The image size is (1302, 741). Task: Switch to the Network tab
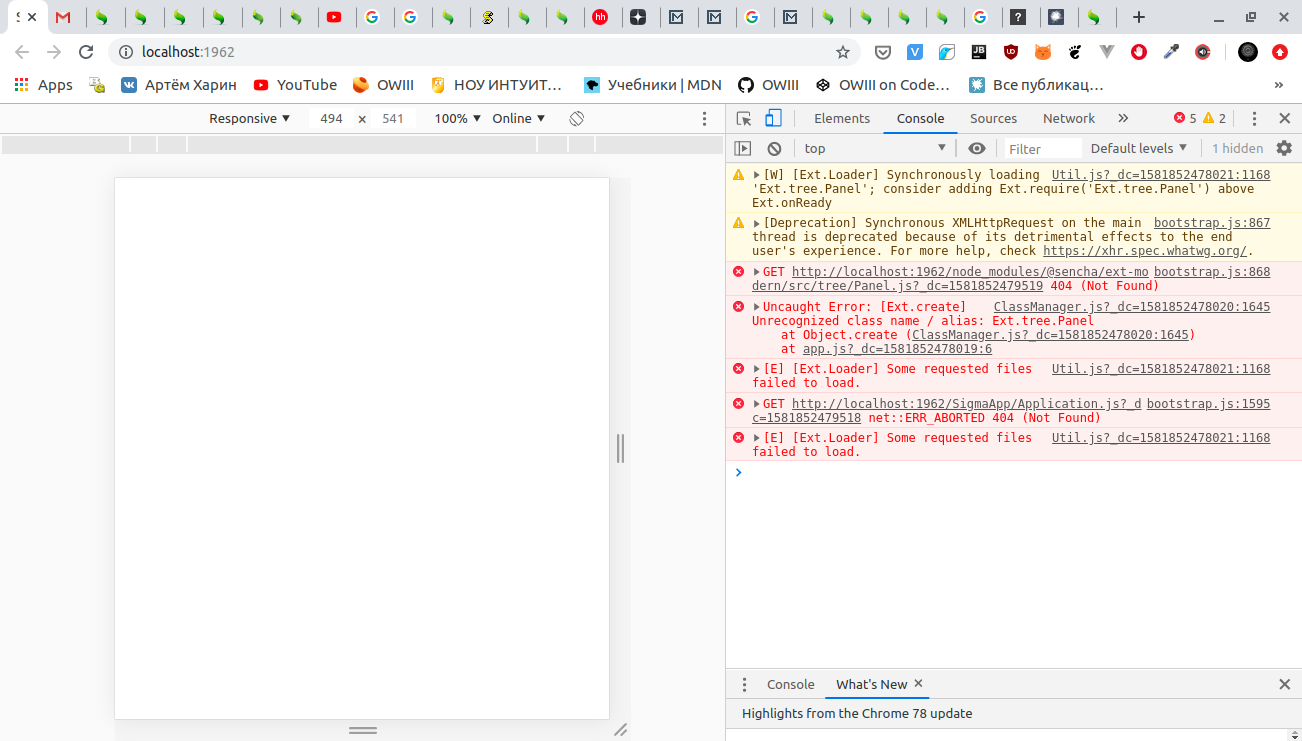(1069, 118)
